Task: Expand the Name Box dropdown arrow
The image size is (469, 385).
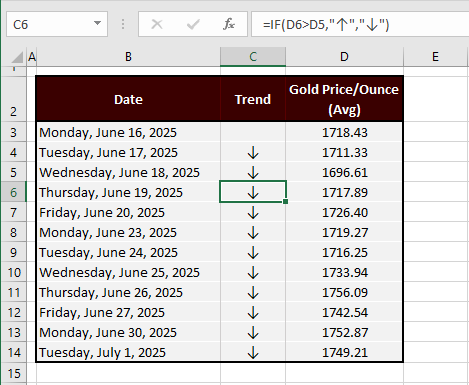Action: [97, 23]
